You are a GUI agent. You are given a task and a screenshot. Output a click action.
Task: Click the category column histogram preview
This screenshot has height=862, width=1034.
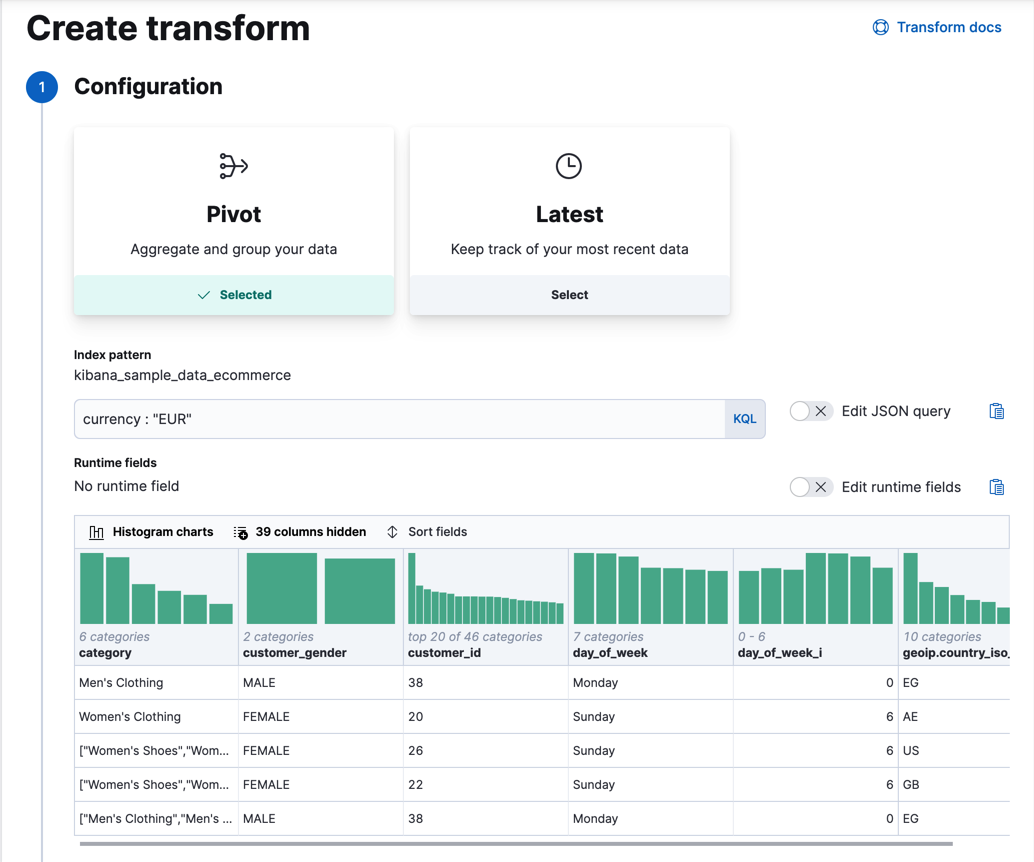[x=156, y=590]
